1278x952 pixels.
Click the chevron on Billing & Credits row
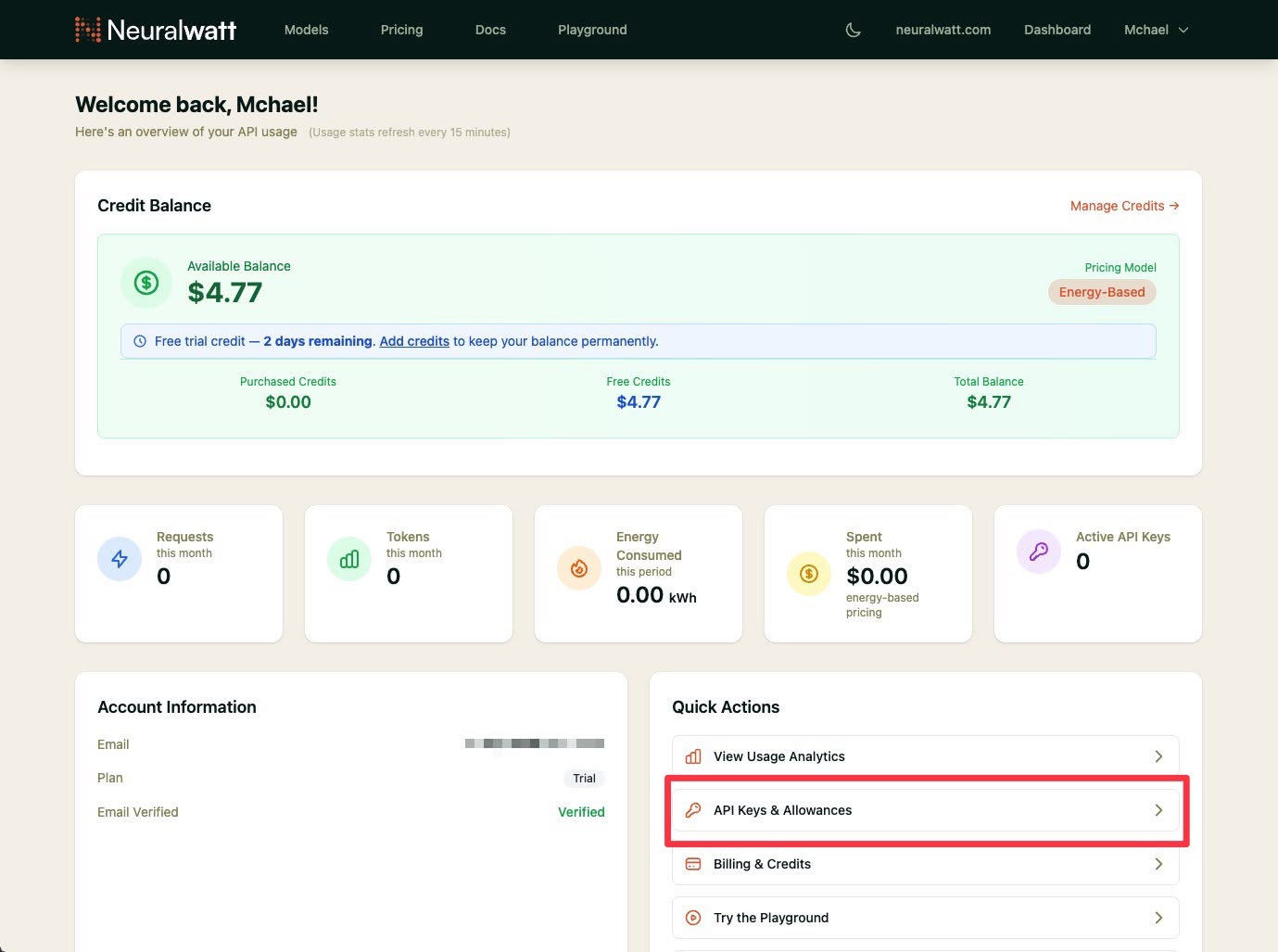[x=1158, y=864]
